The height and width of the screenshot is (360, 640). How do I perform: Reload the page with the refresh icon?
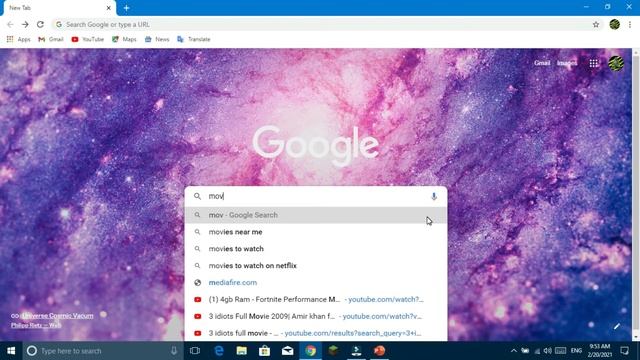click(x=40, y=24)
